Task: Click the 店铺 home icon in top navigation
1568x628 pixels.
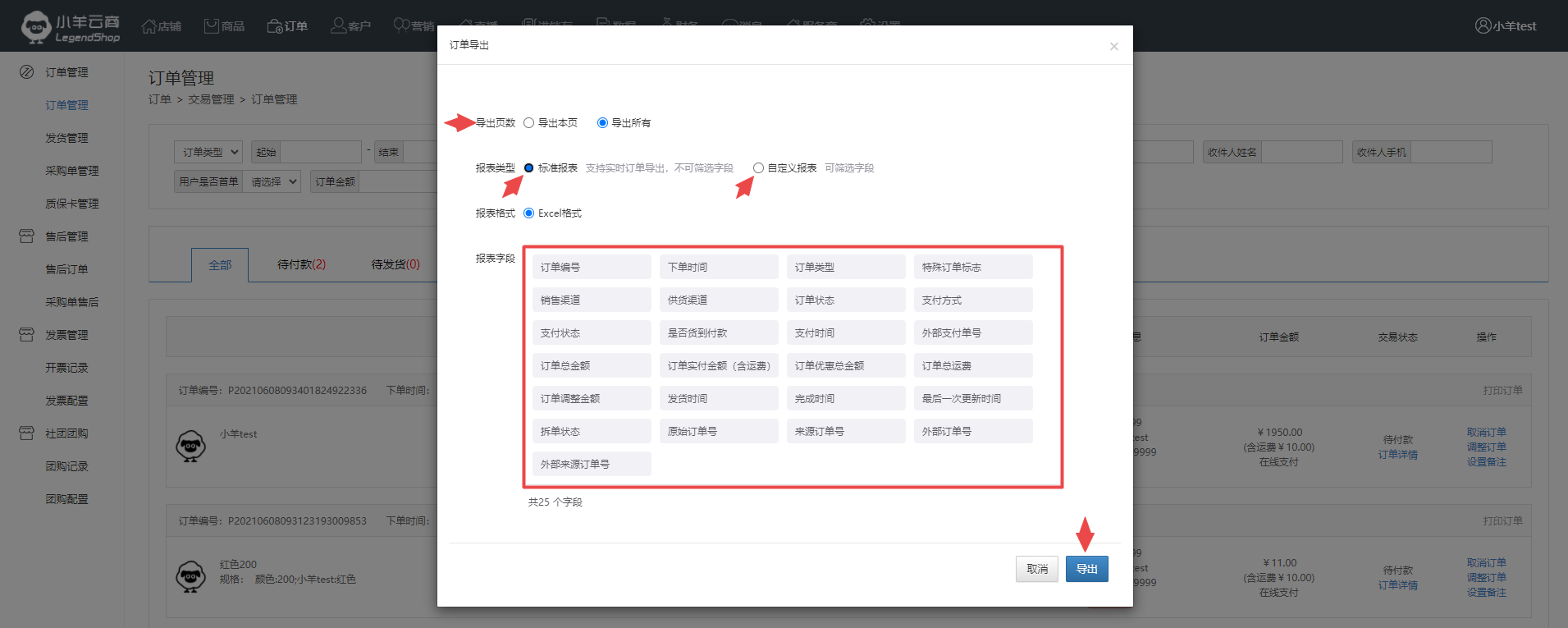Action: pos(149,26)
